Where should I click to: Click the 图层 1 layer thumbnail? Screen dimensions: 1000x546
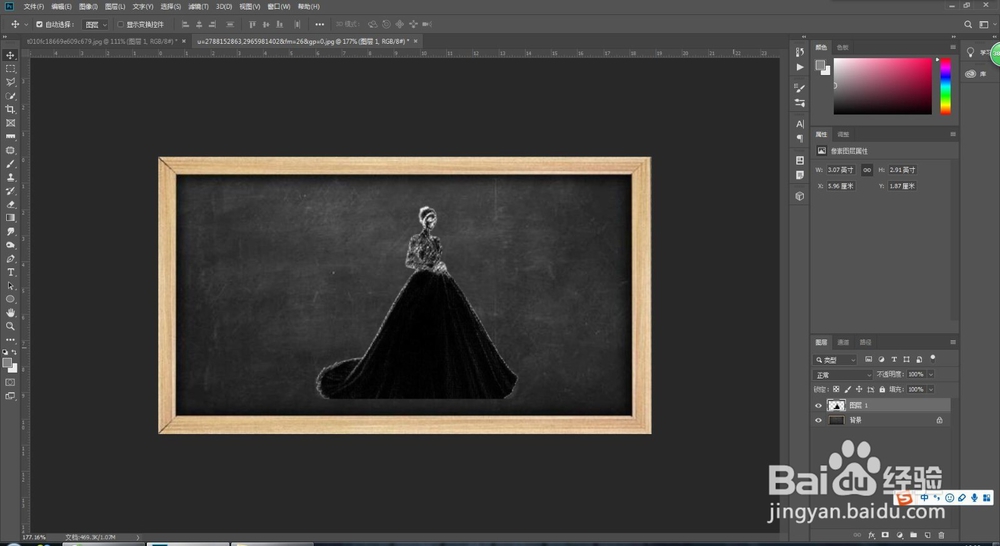point(836,406)
